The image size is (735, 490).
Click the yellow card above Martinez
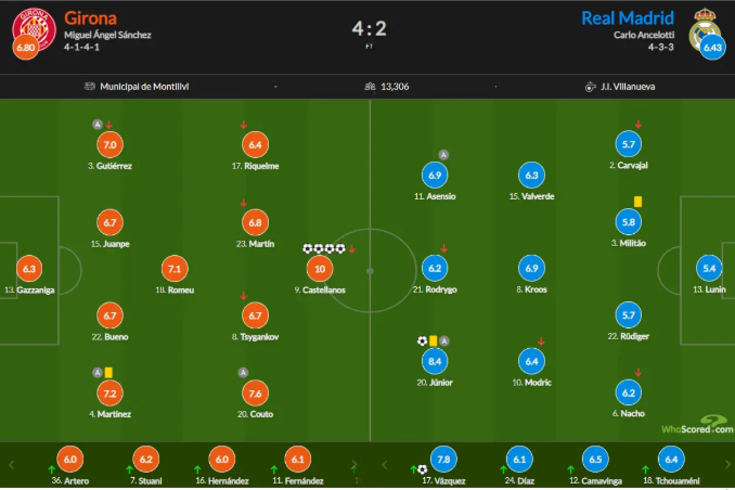tap(108, 373)
